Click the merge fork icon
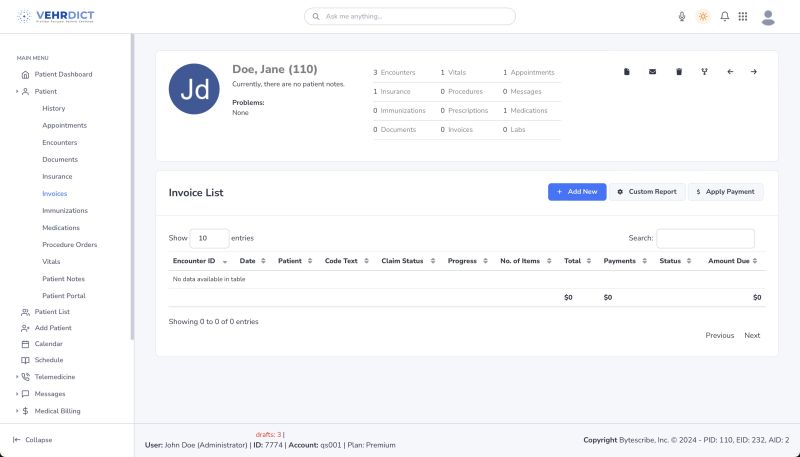The height and width of the screenshot is (457, 800). point(705,72)
